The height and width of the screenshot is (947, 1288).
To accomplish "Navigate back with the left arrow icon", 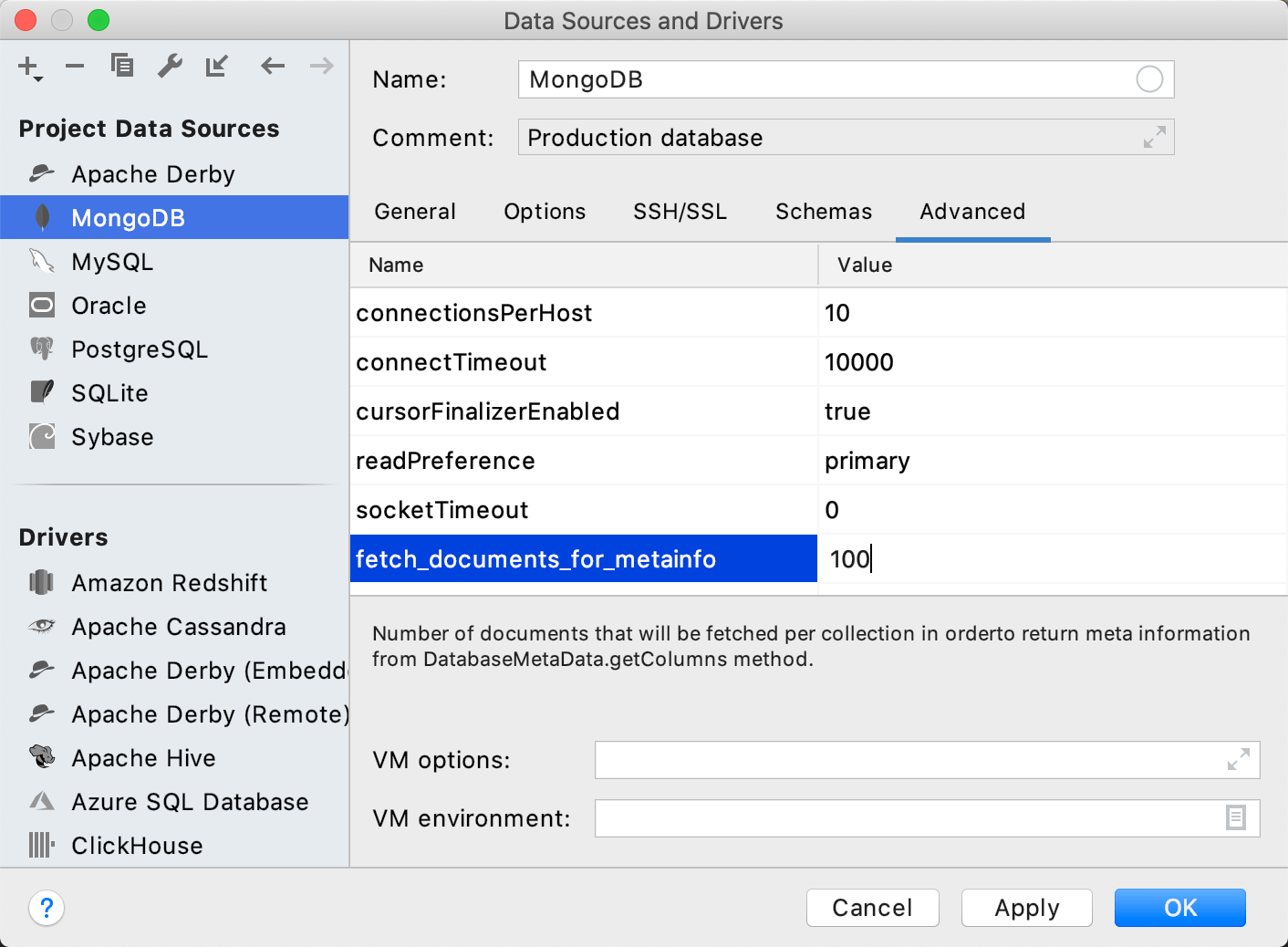I will click(272, 66).
